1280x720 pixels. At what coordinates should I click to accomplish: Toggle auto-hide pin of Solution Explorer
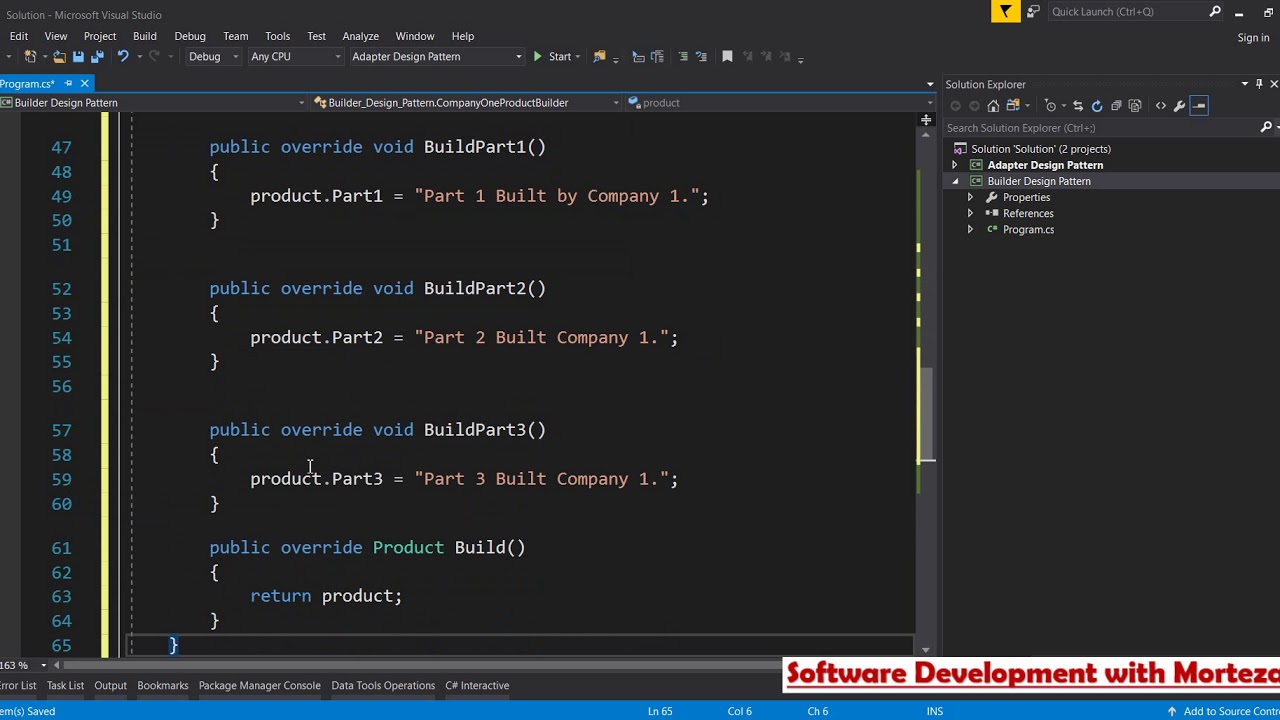1259,84
